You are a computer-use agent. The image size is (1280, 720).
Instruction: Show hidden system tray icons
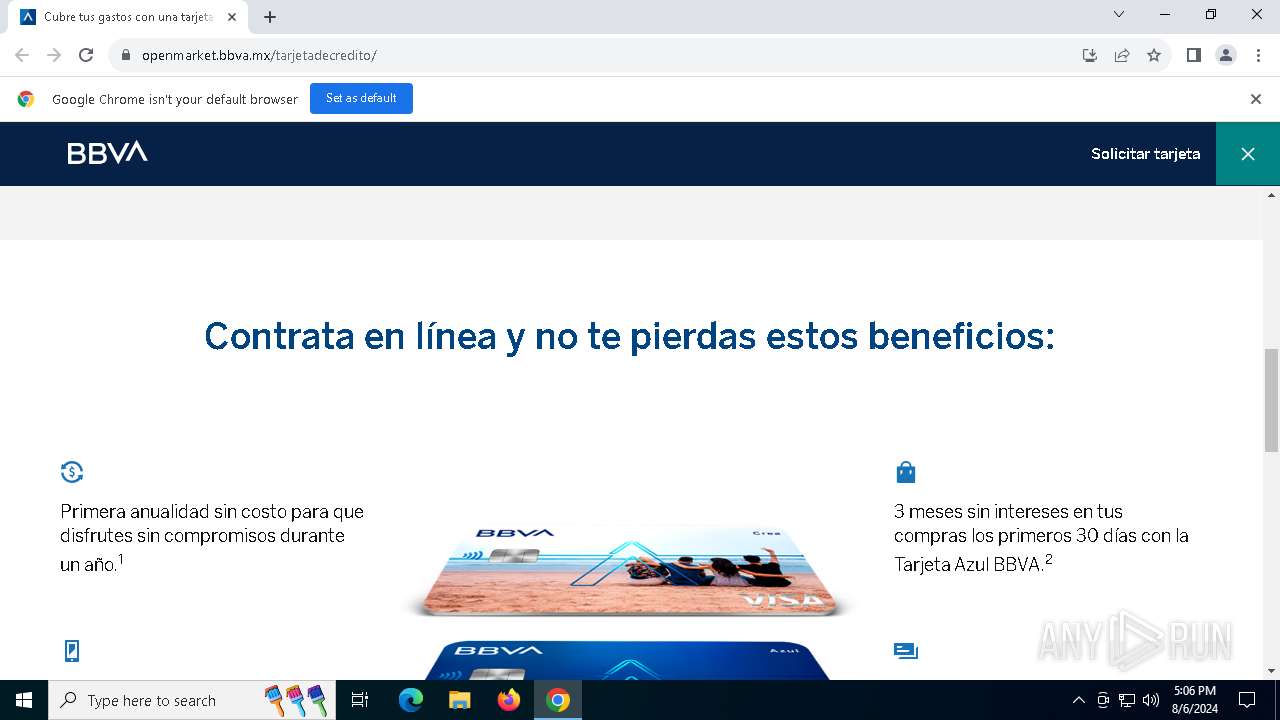[x=1078, y=700]
